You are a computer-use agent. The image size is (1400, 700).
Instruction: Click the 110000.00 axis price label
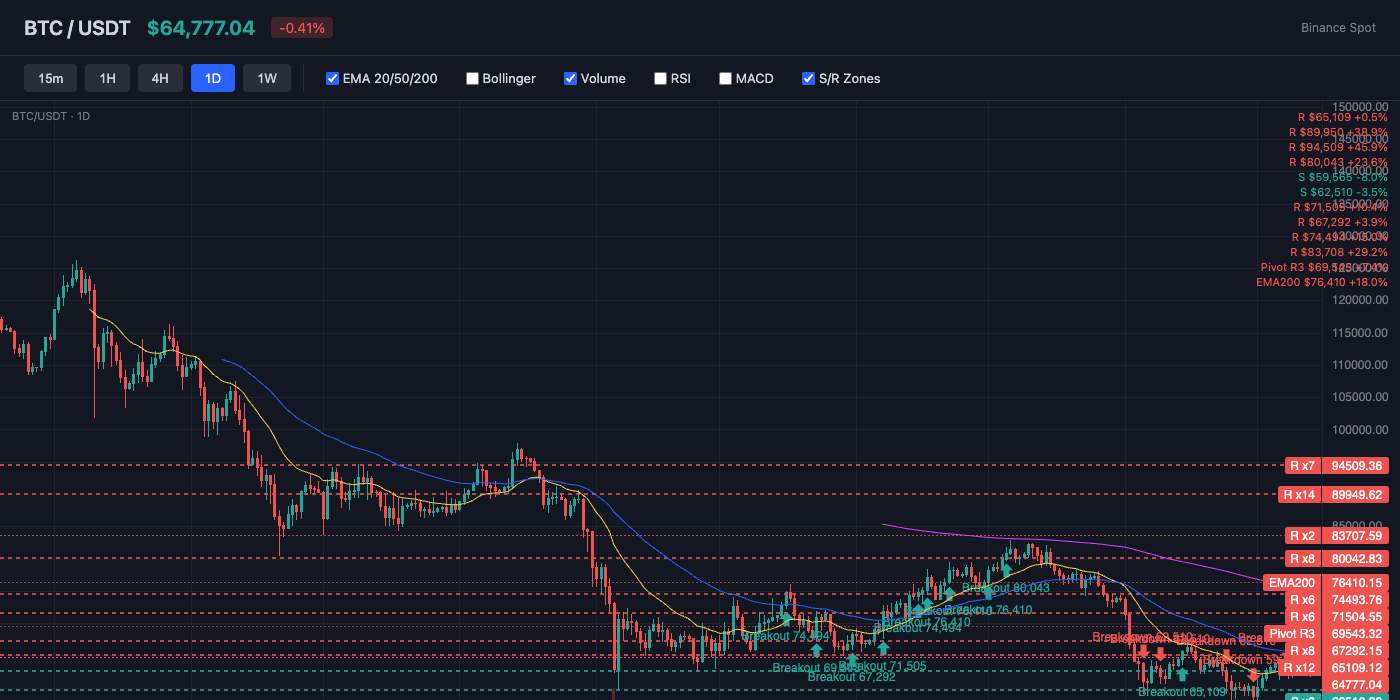point(1360,365)
